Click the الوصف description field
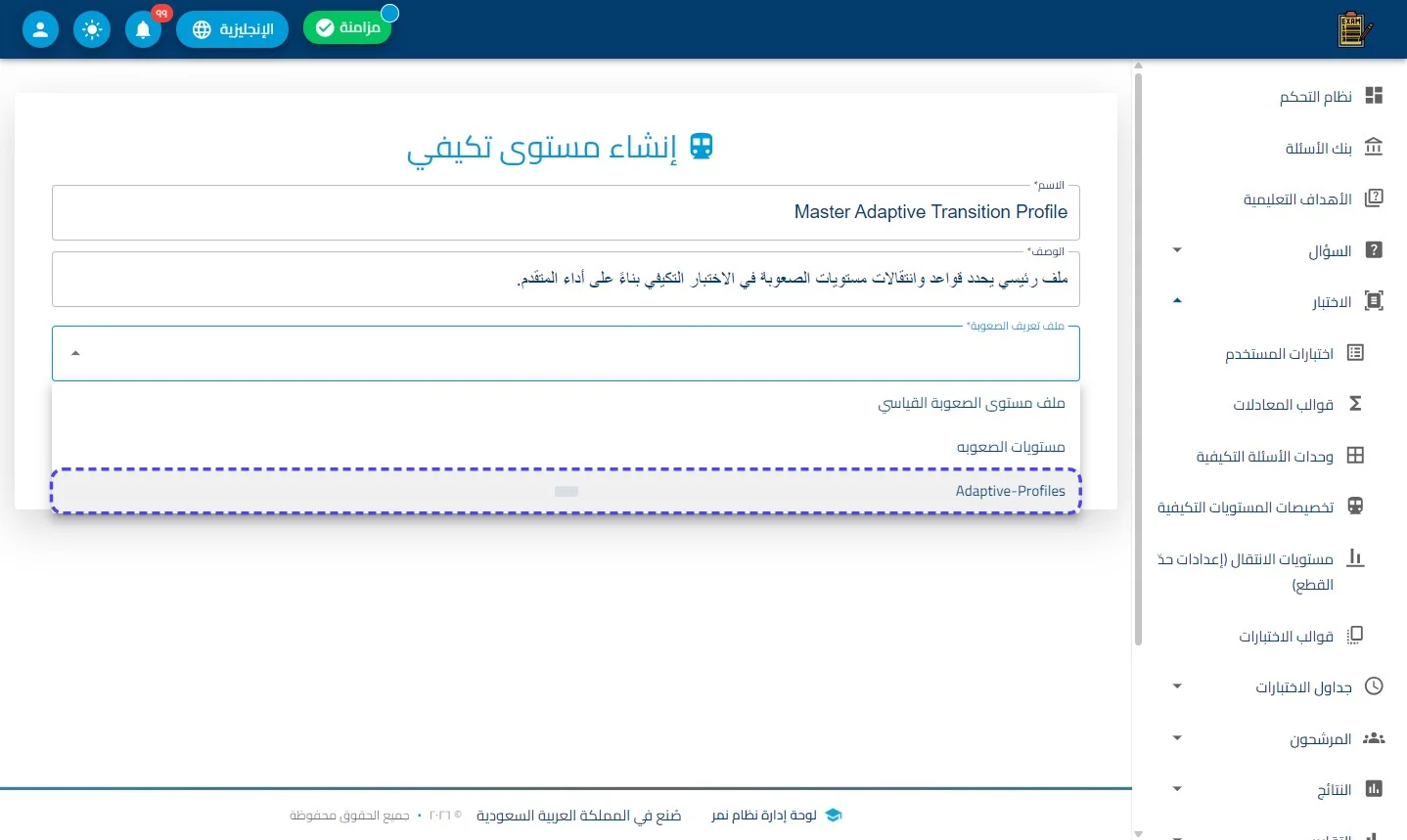The width and height of the screenshot is (1407, 840). (x=566, y=279)
